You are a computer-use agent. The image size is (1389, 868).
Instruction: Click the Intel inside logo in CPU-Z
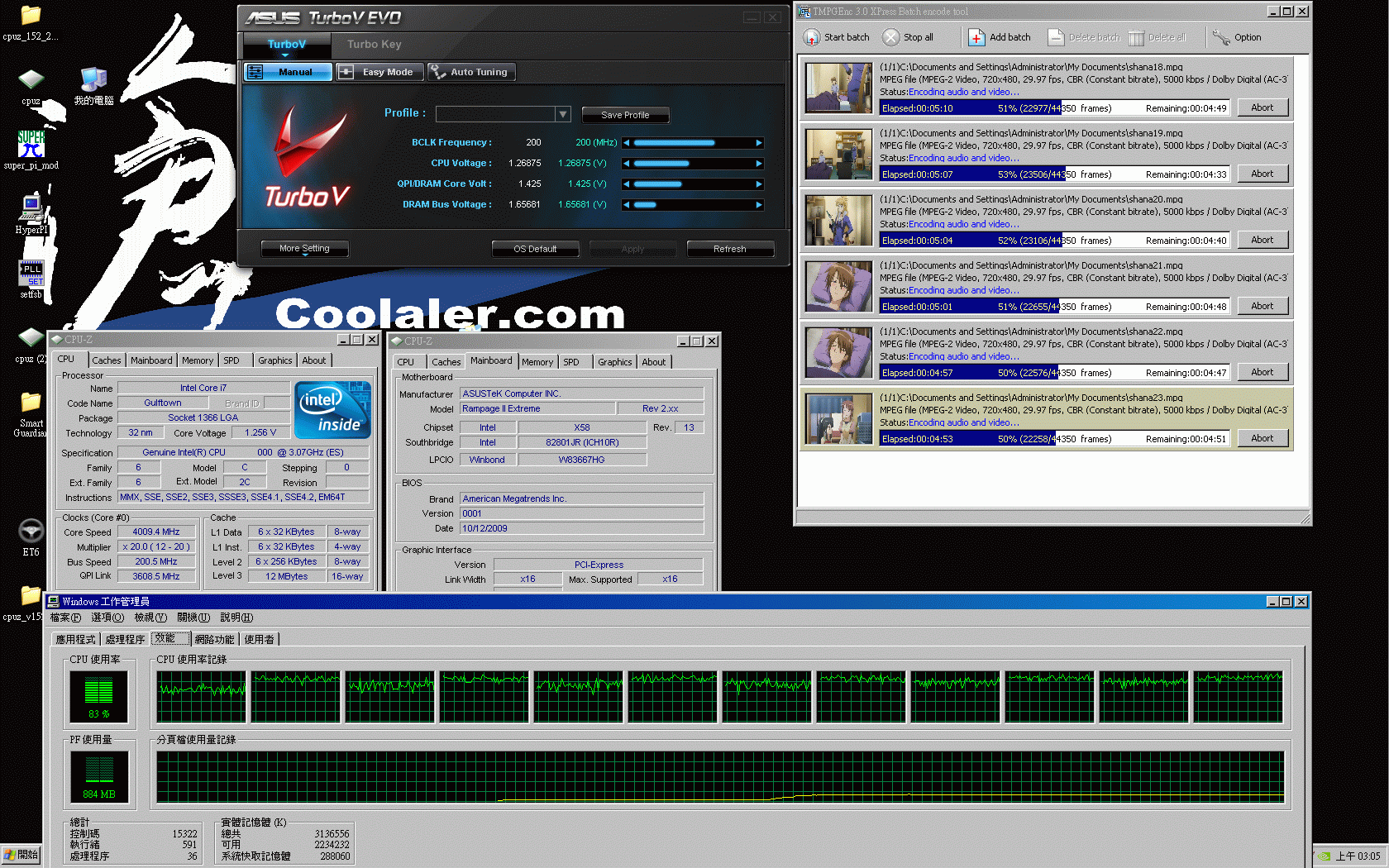click(332, 409)
